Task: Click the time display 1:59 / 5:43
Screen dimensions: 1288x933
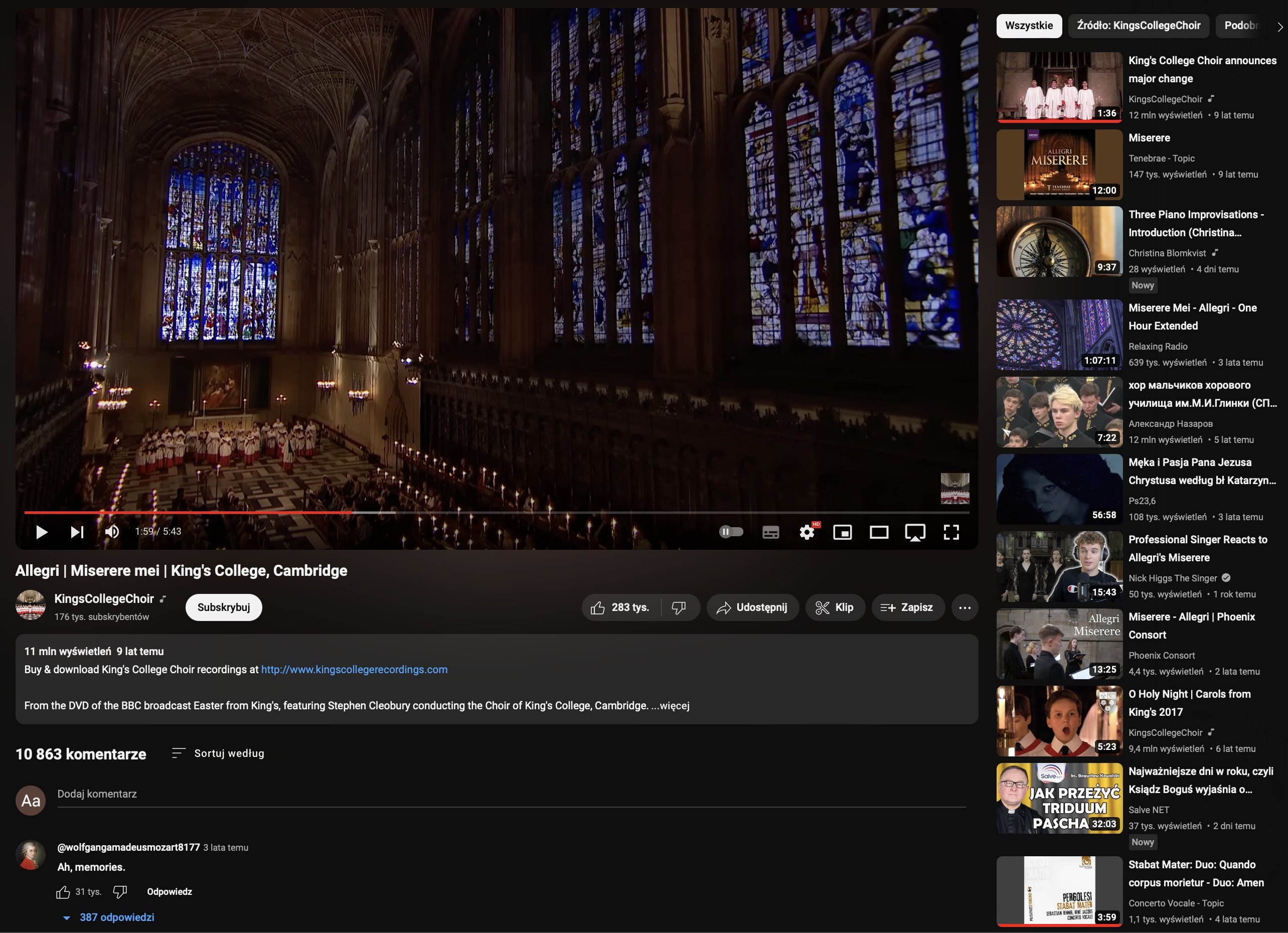Action: (x=158, y=532)
